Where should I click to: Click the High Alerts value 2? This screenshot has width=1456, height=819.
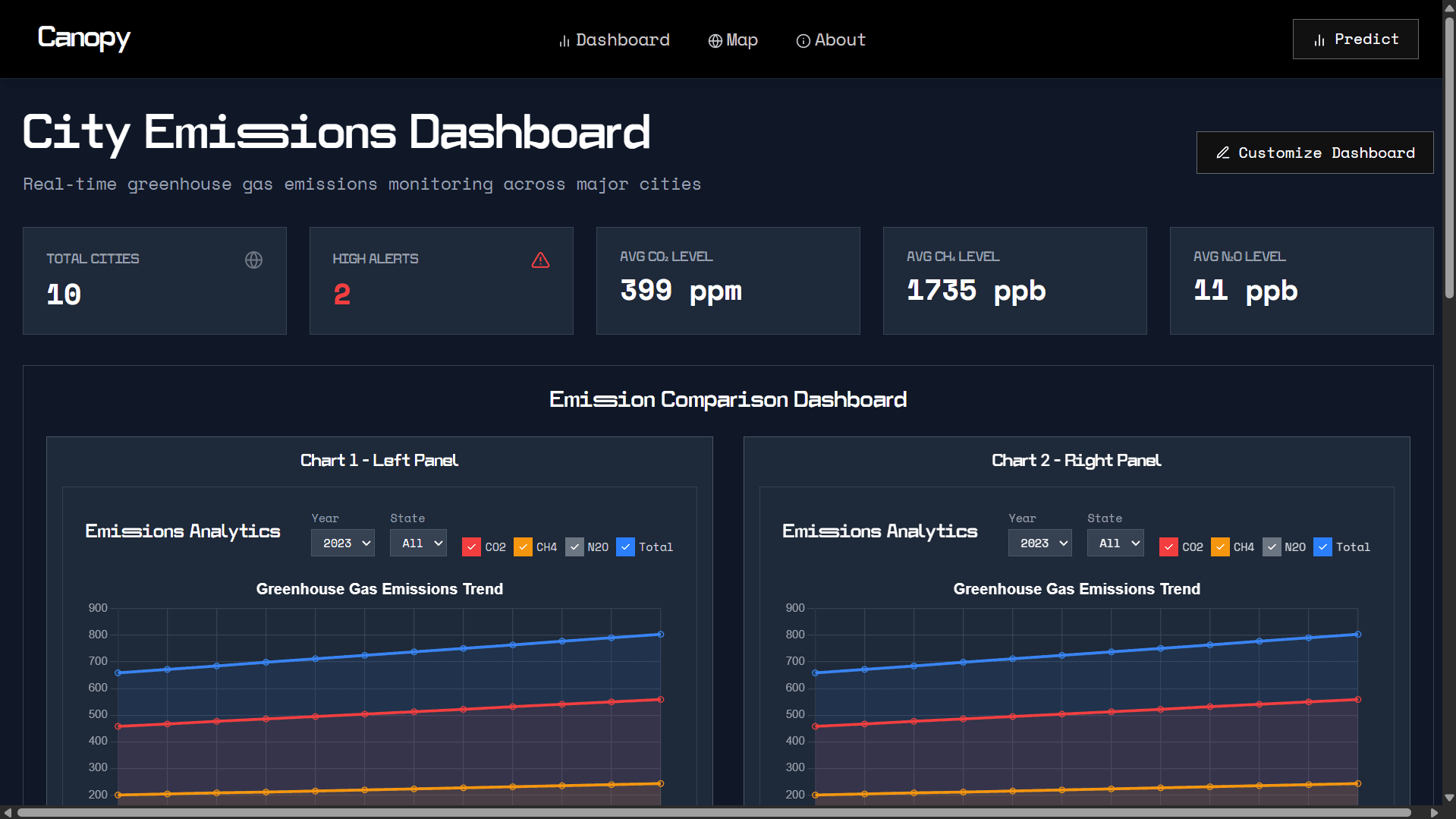pyautogui.click(x=342, y=295)
